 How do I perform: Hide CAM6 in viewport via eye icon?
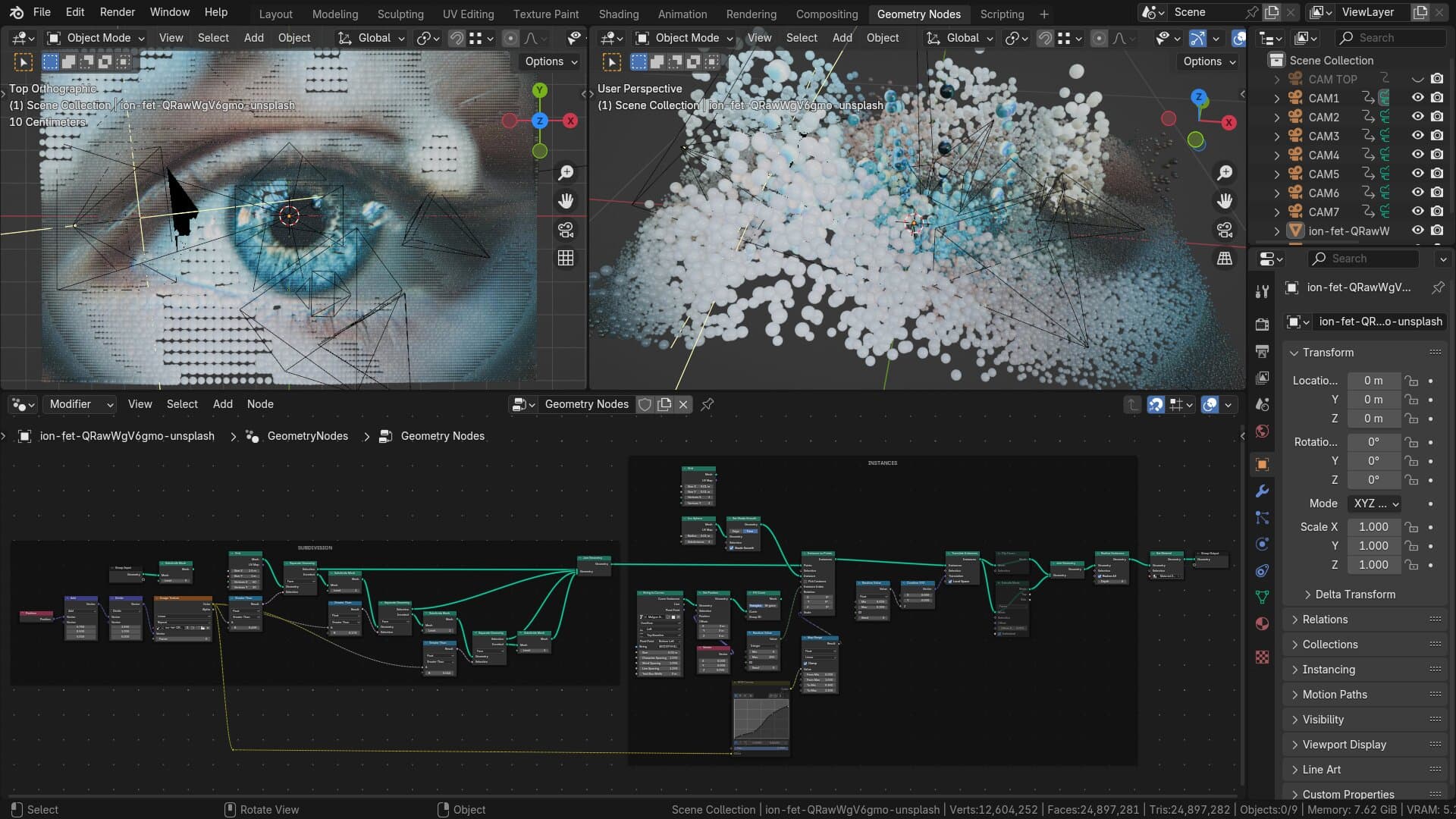pyautogui.click(x=1417, y=193)
